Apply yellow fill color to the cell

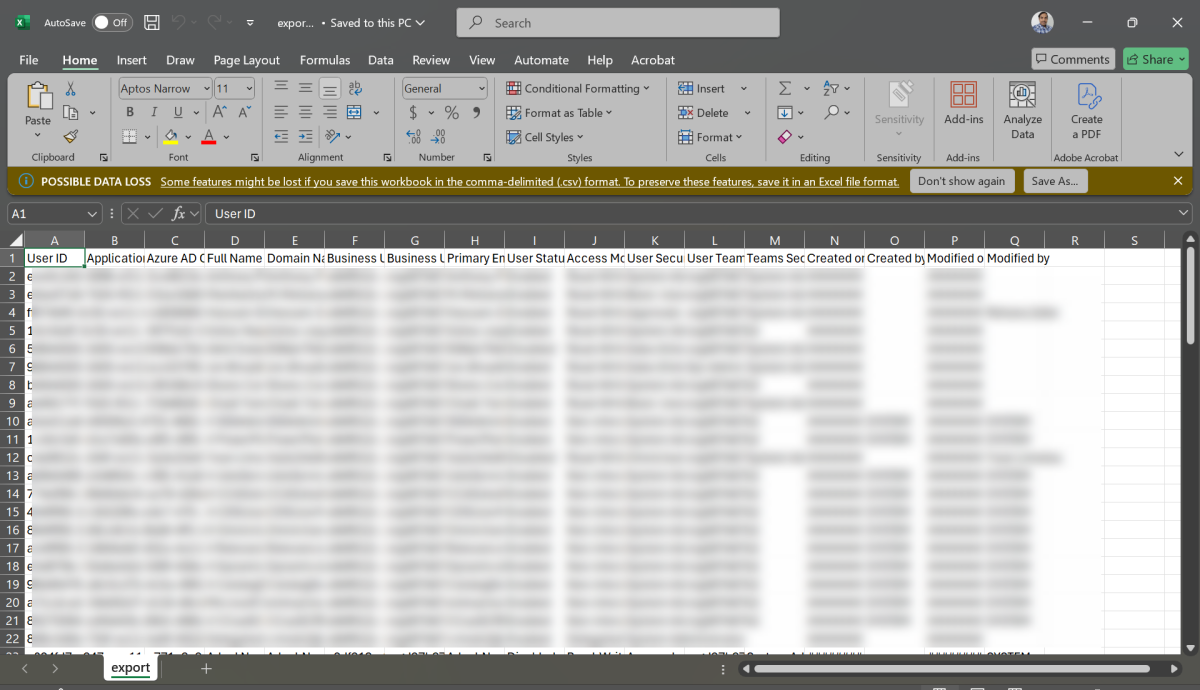click(x=171, y=137)
